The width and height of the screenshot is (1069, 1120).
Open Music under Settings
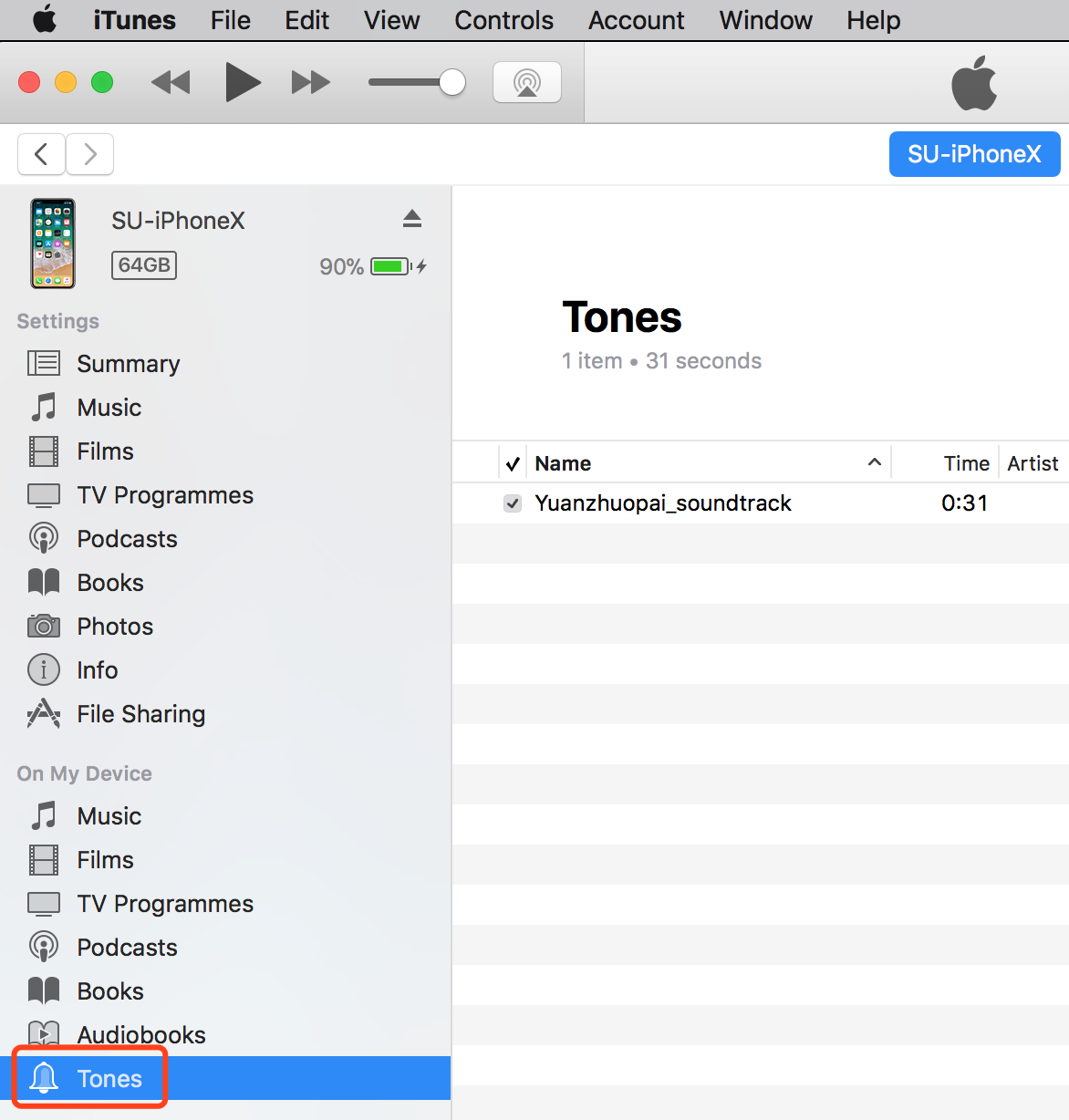[225, 408]
